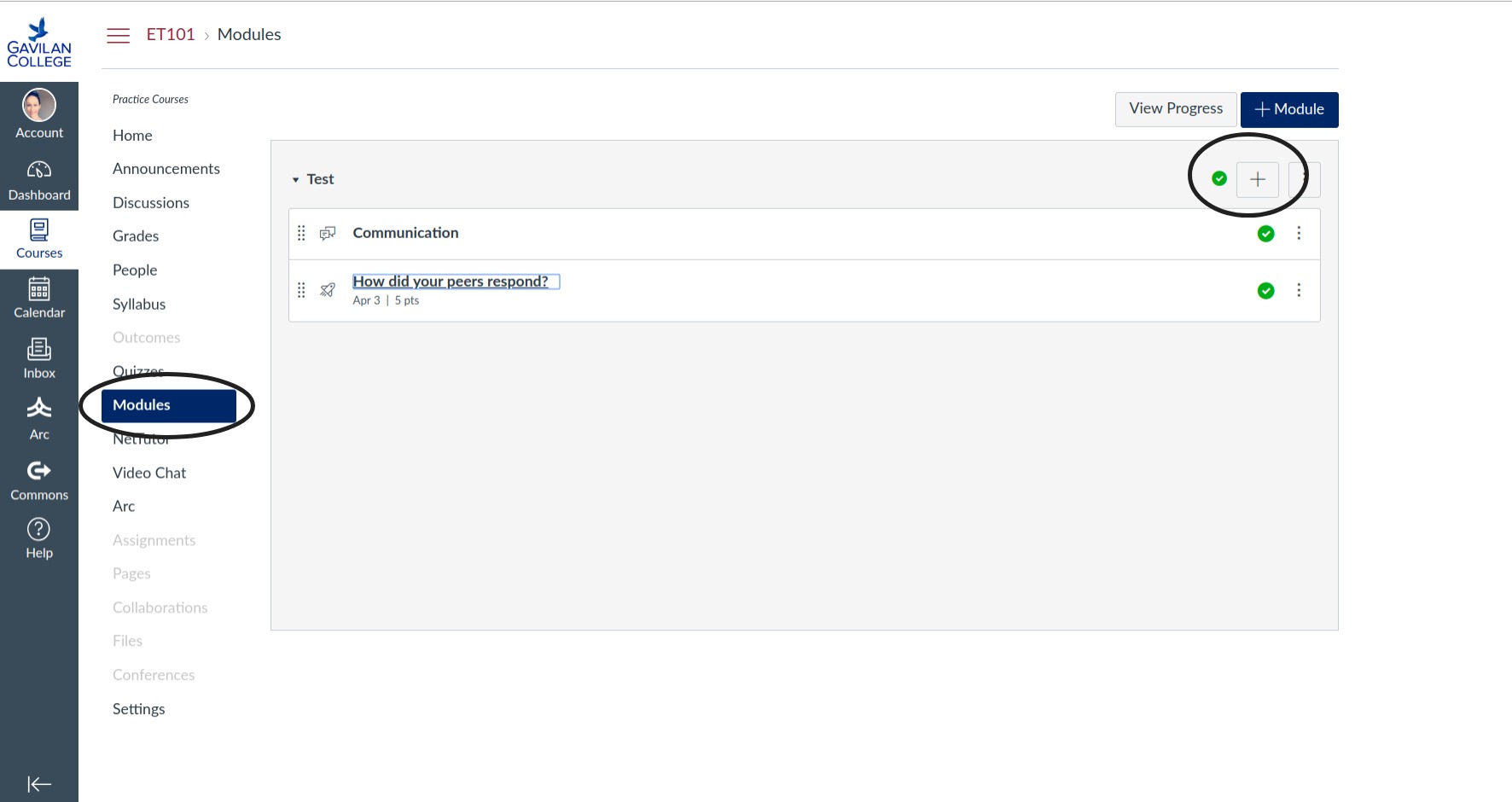Open the 'How did your peers respond?' link
1512x802 pixels.
point(451,282)
